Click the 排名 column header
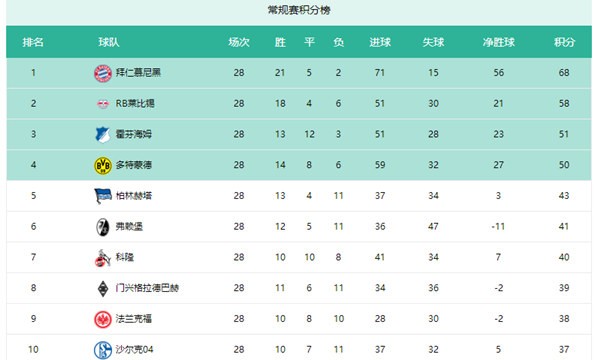The width and height of the screenshot is (600, 360). point(33,42)
